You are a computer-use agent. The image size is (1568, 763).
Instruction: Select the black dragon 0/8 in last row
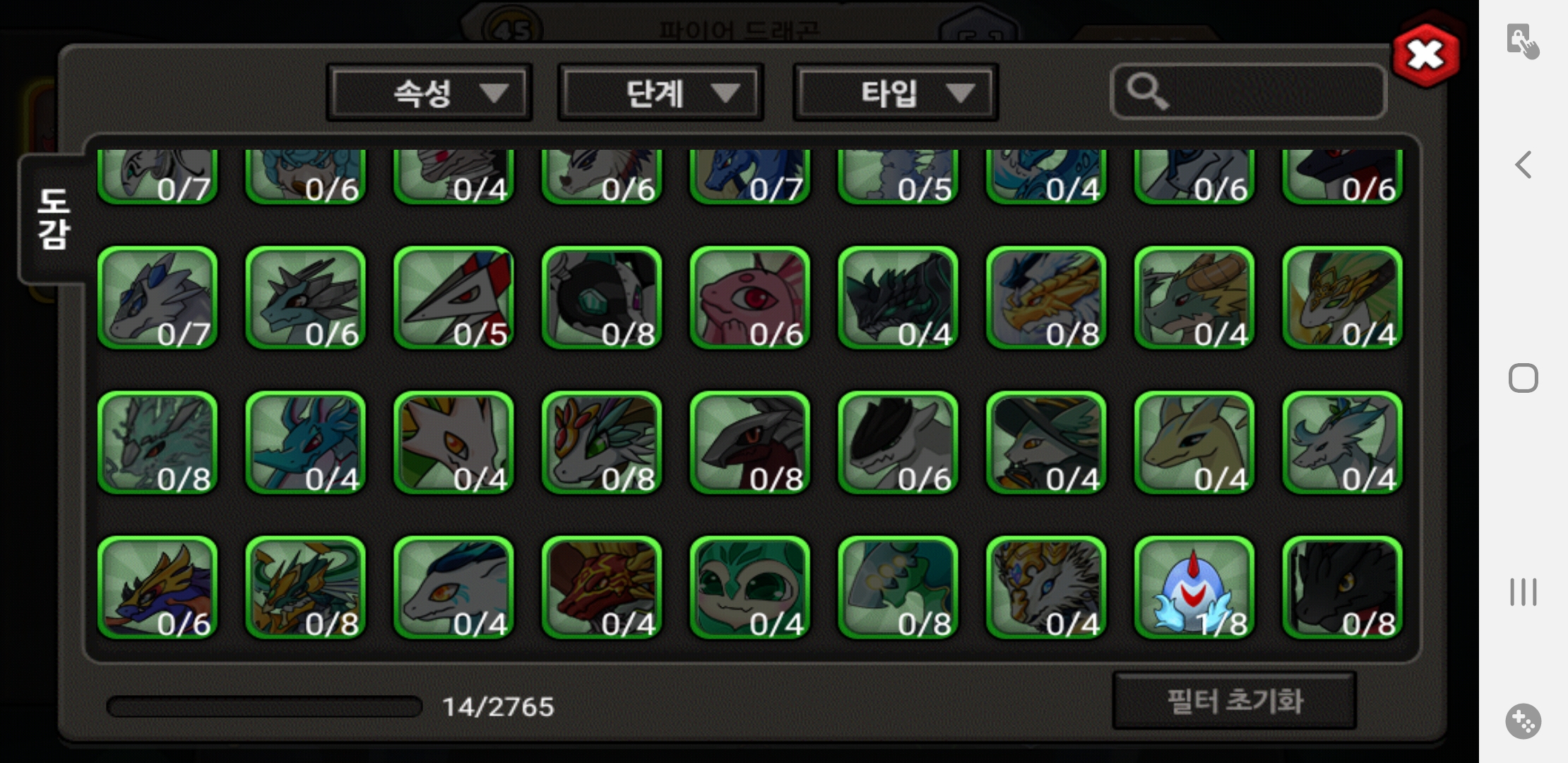coord(1343,588)
